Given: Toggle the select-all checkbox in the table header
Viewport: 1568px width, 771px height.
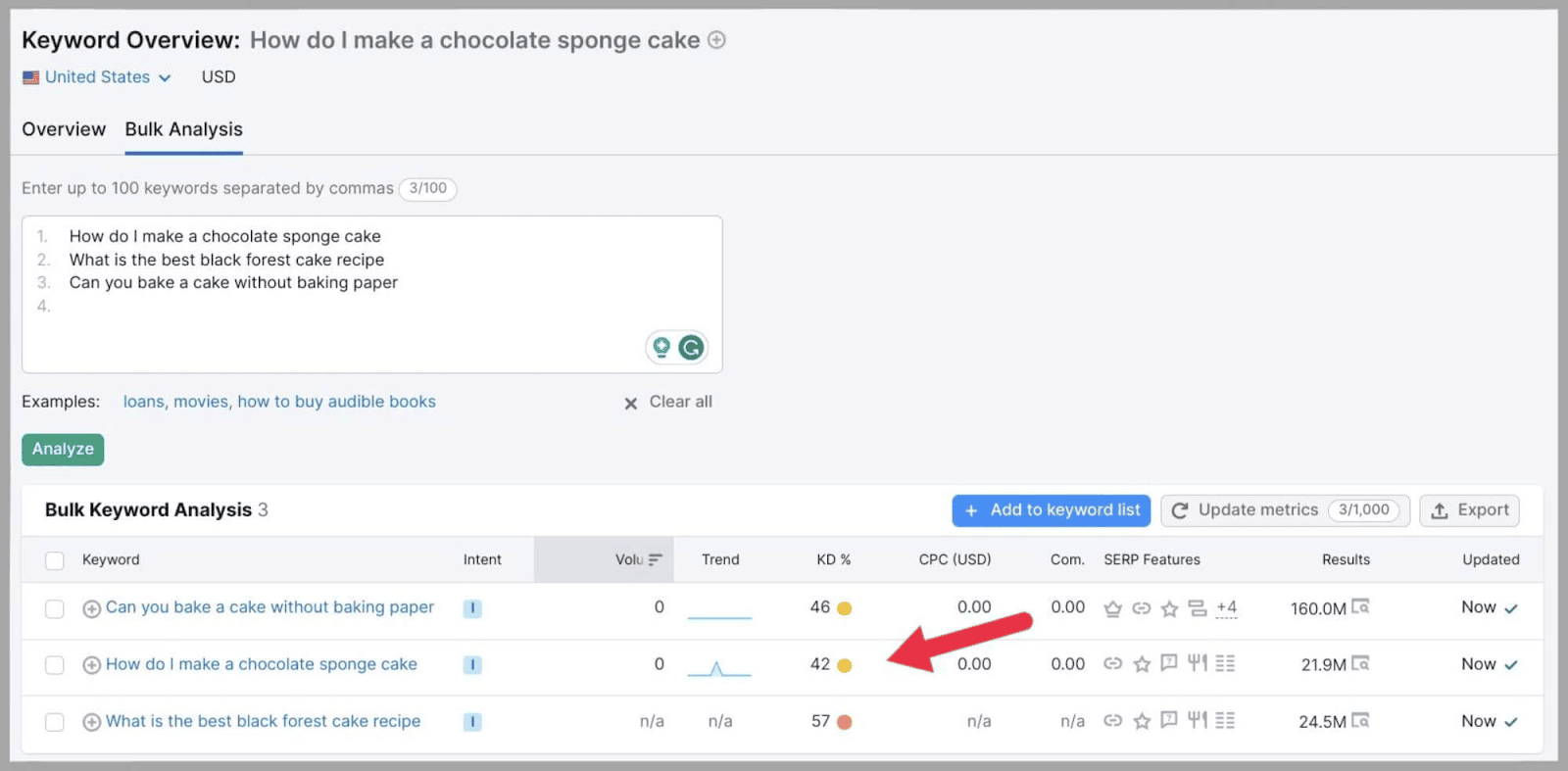Looking at the screenshot, I should click(x=55, y=559).
